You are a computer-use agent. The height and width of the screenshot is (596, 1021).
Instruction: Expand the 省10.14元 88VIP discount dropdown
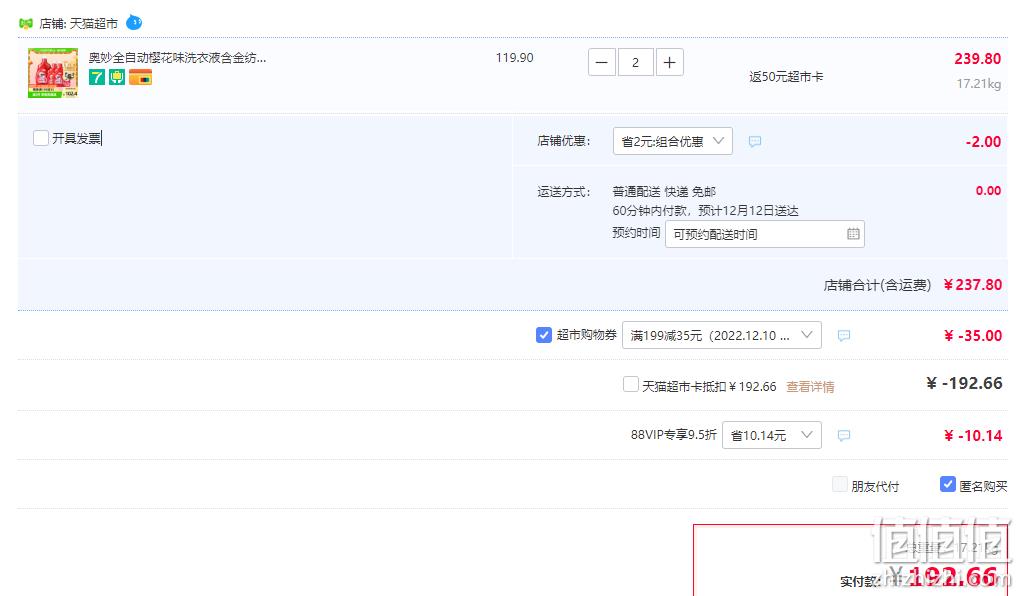tap(772, 435)
